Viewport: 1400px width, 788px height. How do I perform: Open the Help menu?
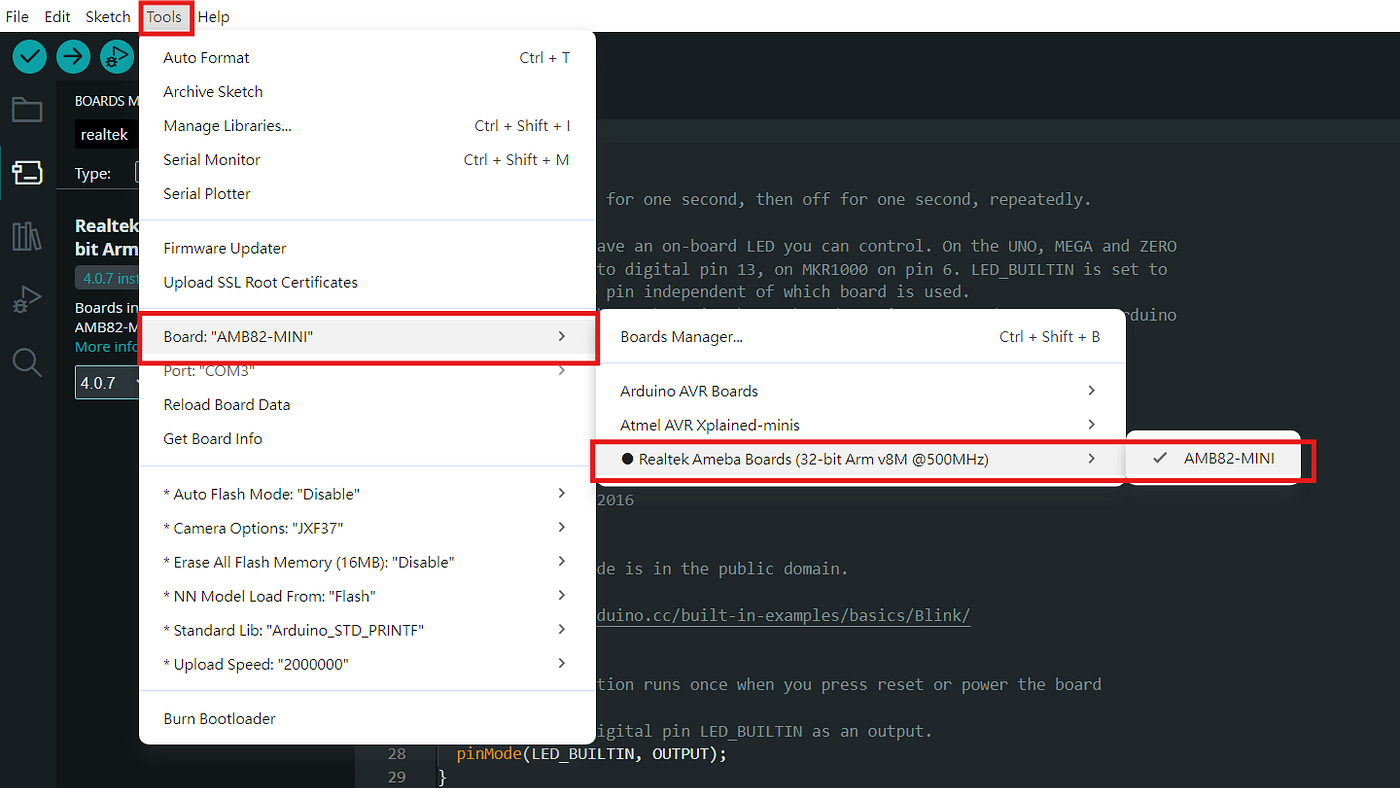(213, 16)
